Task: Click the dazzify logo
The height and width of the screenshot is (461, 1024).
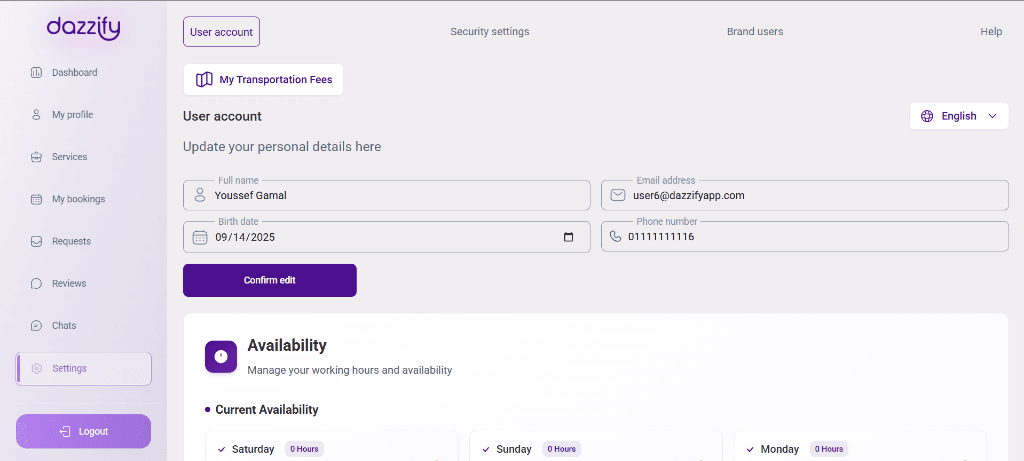Action: 83,28
